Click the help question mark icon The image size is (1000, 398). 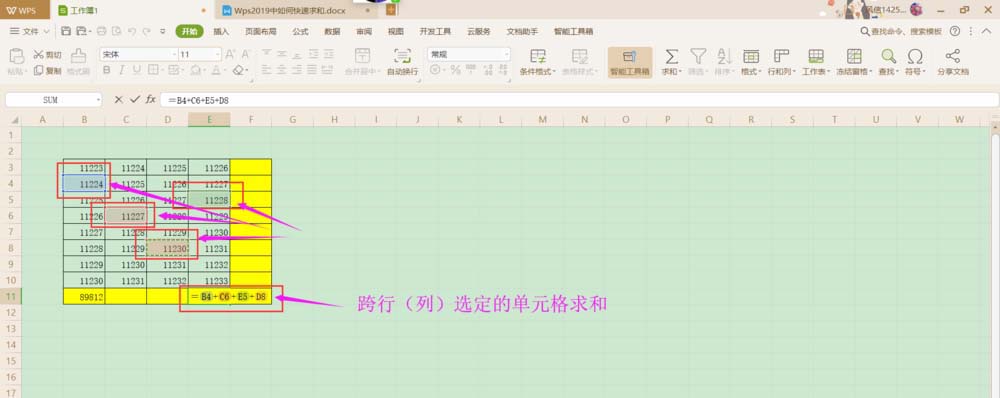tap(955, 31)
